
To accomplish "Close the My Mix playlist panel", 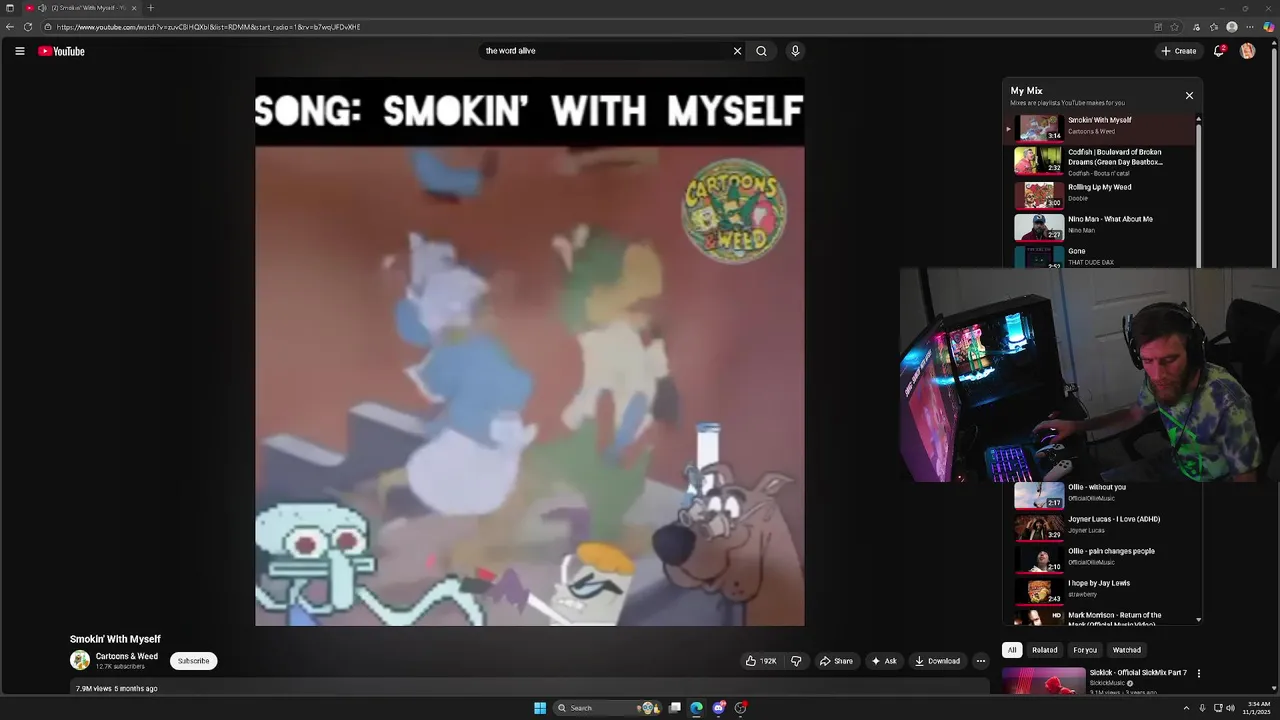I will pyautogui.click(x=1189, y=95).
